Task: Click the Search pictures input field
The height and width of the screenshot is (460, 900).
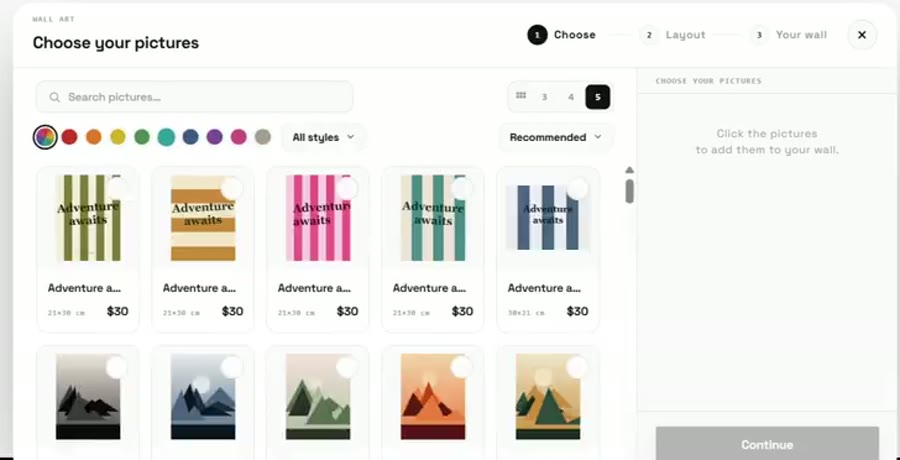Action: [195, 97]
